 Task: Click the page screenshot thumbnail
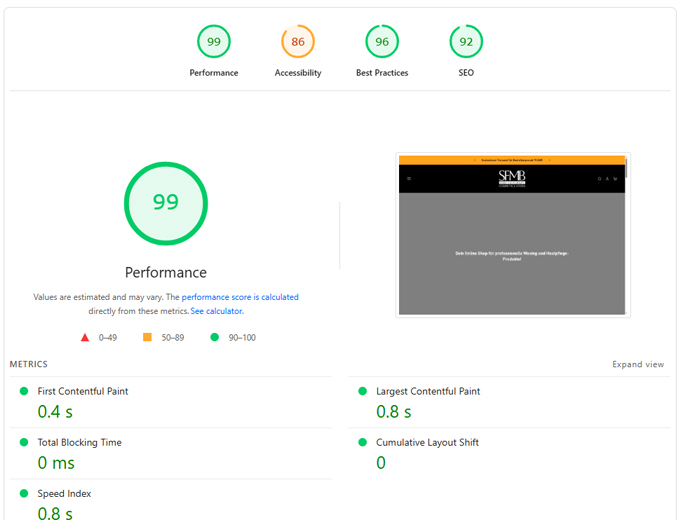click(512, 235)
